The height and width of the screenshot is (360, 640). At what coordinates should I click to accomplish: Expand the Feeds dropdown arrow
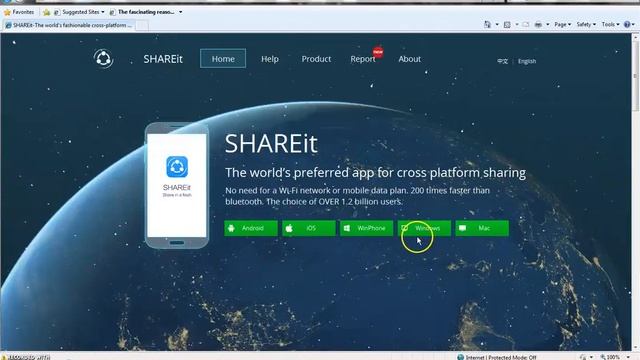tap(516, 24)
